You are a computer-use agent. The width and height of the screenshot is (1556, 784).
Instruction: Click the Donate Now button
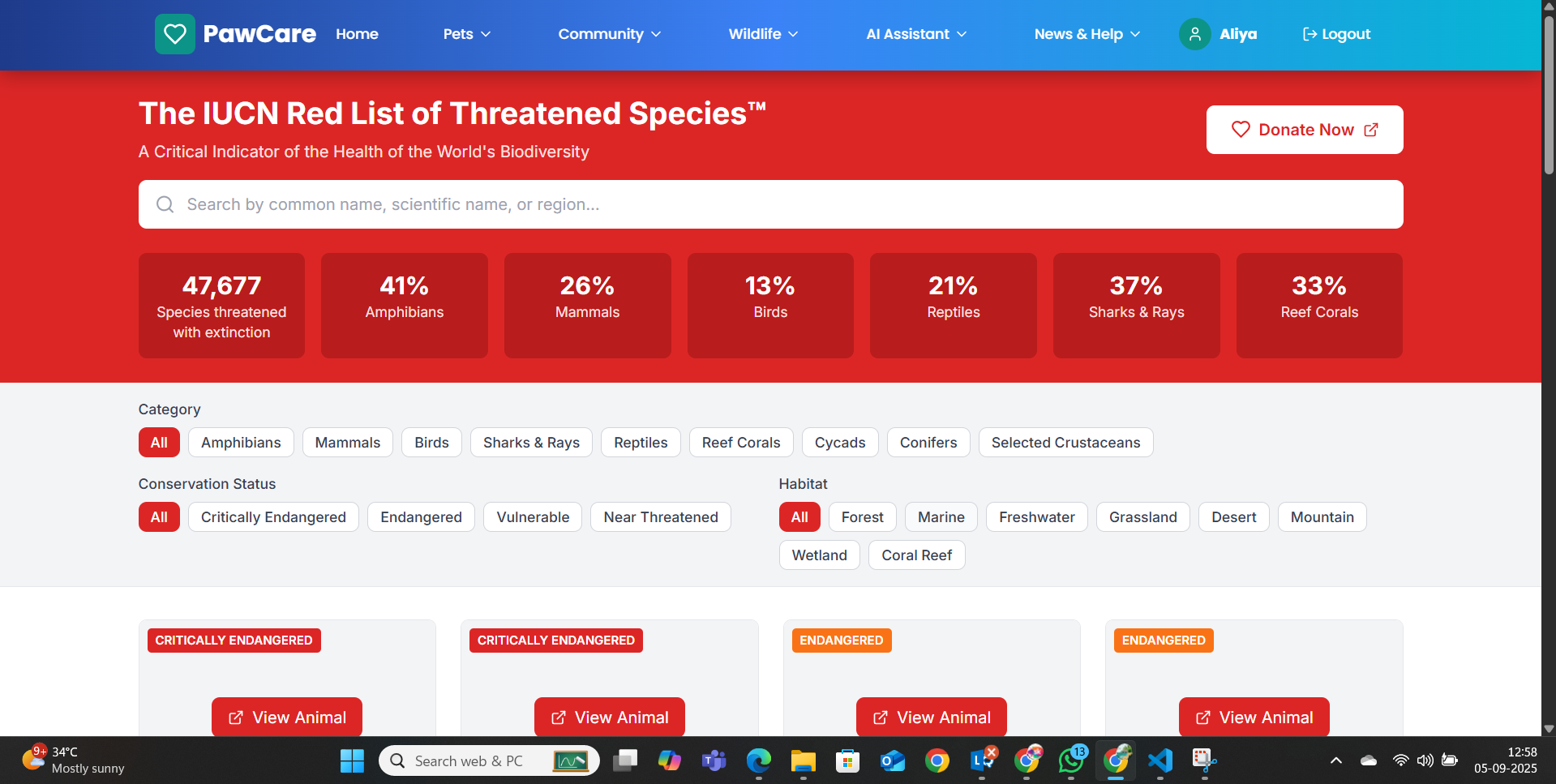click(x=1305, y=130)
